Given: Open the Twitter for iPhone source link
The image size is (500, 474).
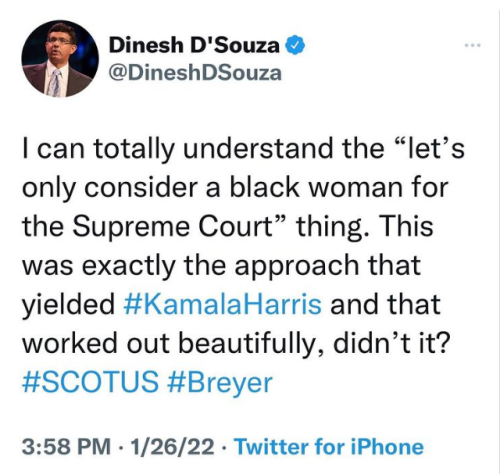Looking at the screenshot, I should click(x=329, y=447).
